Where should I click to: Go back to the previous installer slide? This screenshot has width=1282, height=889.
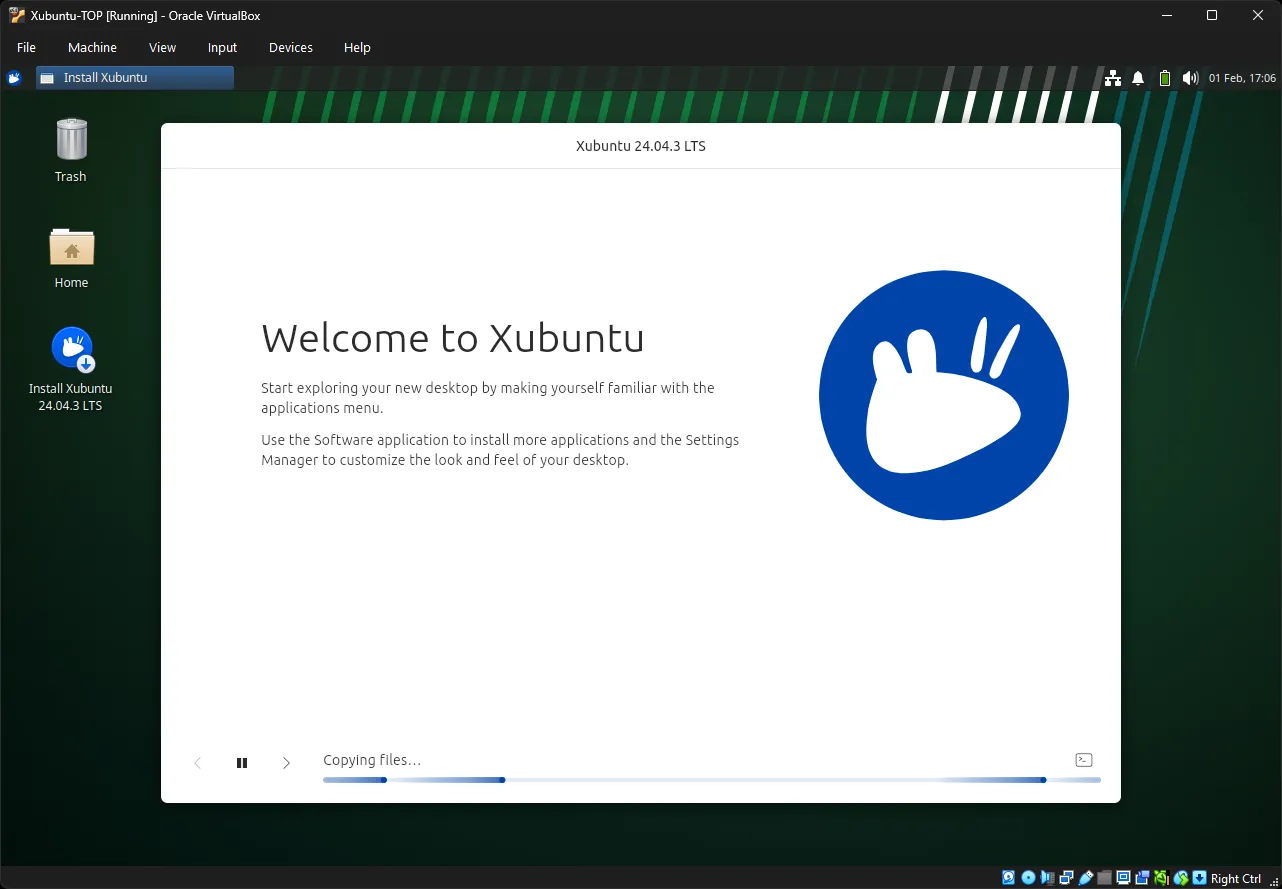[197, 762]
